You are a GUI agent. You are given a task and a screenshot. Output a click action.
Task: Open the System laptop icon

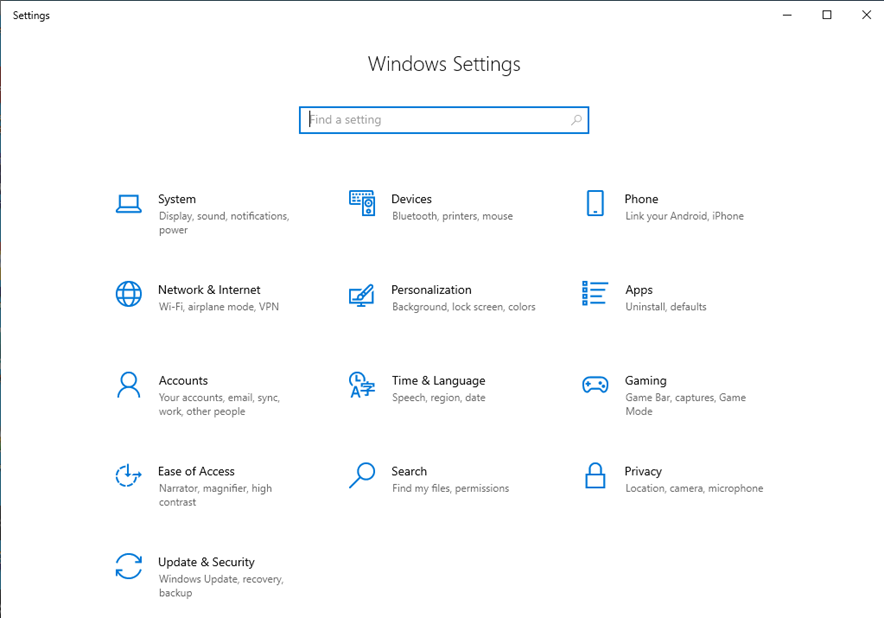[x=129, y=204]
